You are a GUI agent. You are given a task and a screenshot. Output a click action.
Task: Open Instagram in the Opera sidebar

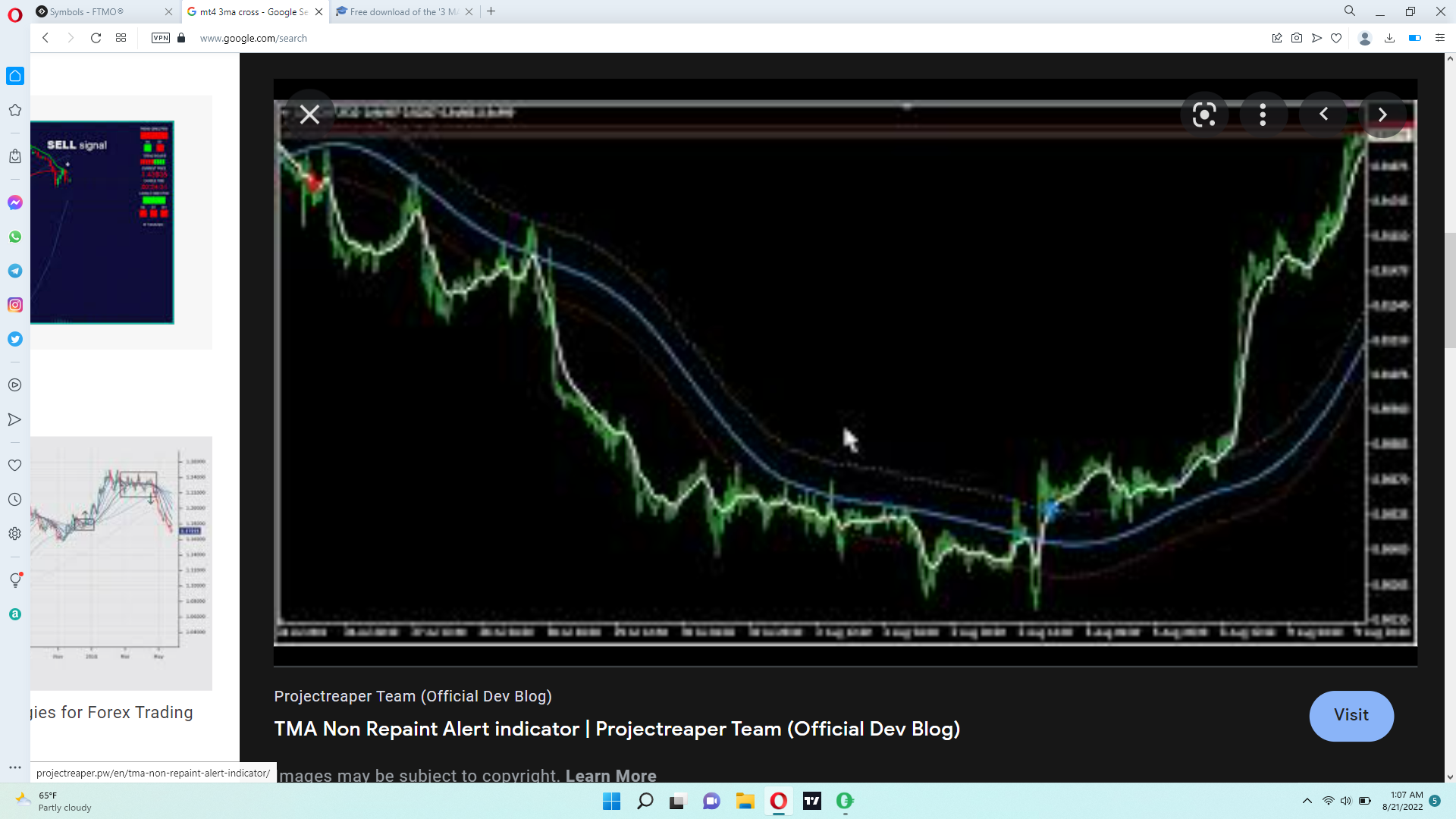pyautogui.click(x=15, y=305)
